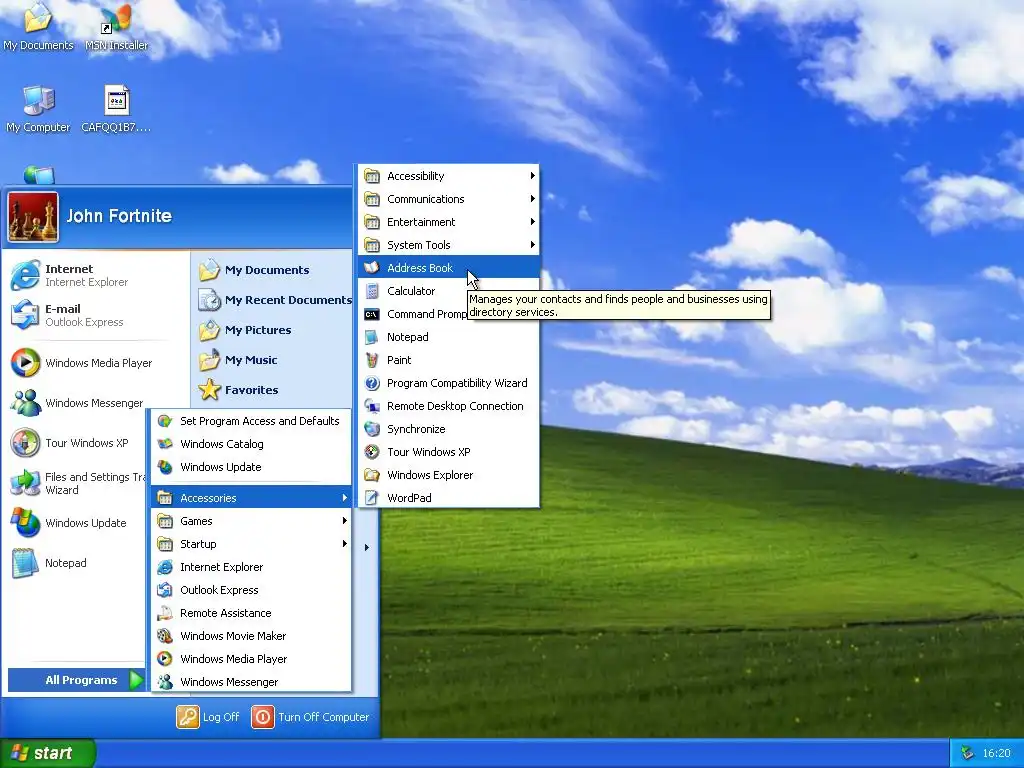
Task: Select the CAFQQ1B7 desktop file
Action: (x=116, y=108)
